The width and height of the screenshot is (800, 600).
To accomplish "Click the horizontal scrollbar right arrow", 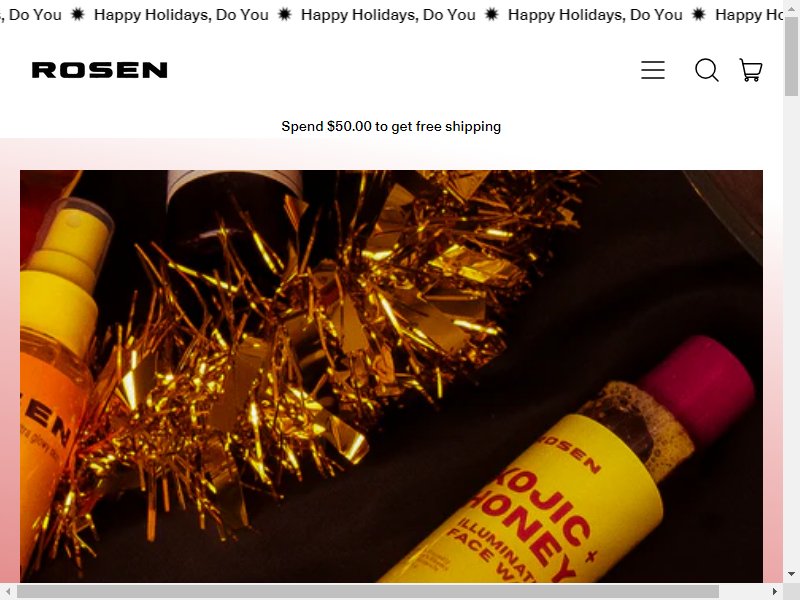I will pos(775,592).
